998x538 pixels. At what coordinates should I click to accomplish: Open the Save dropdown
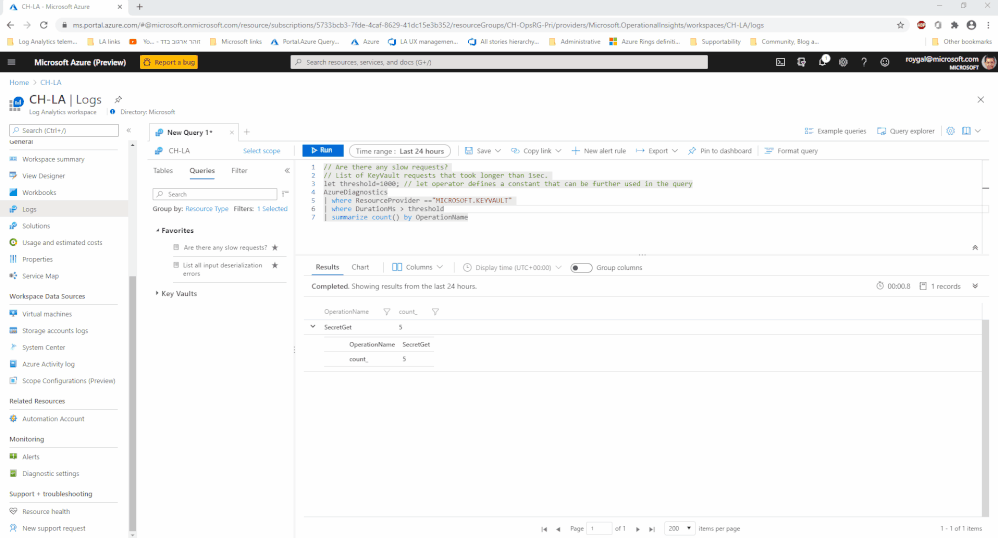tap(483, 151)
